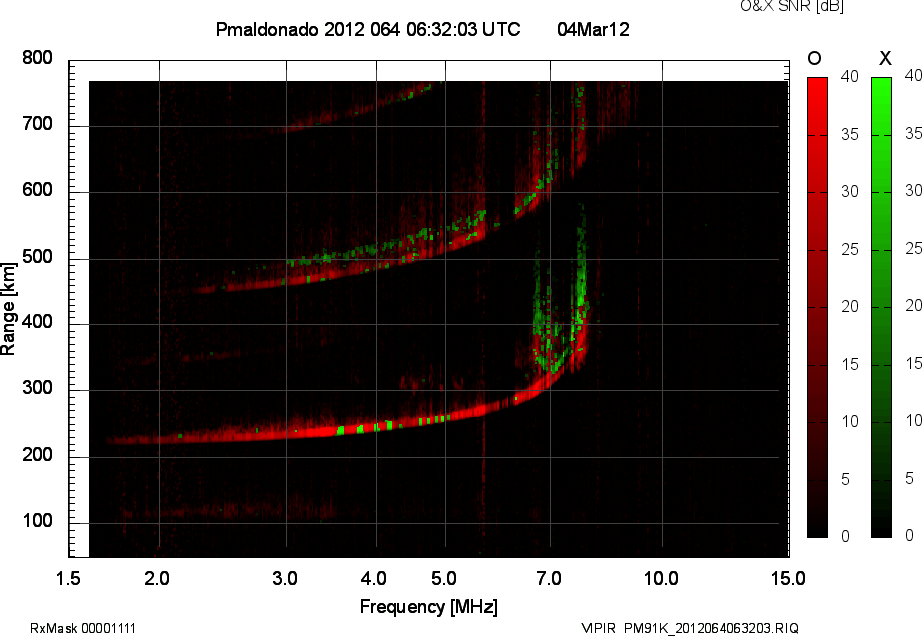Image resolution: width=922 pixels, height=636 pixels.
Task: Click the title text "Pmaldonado 2012 064 06:32:03 UTC"
Action: (368, 29)
